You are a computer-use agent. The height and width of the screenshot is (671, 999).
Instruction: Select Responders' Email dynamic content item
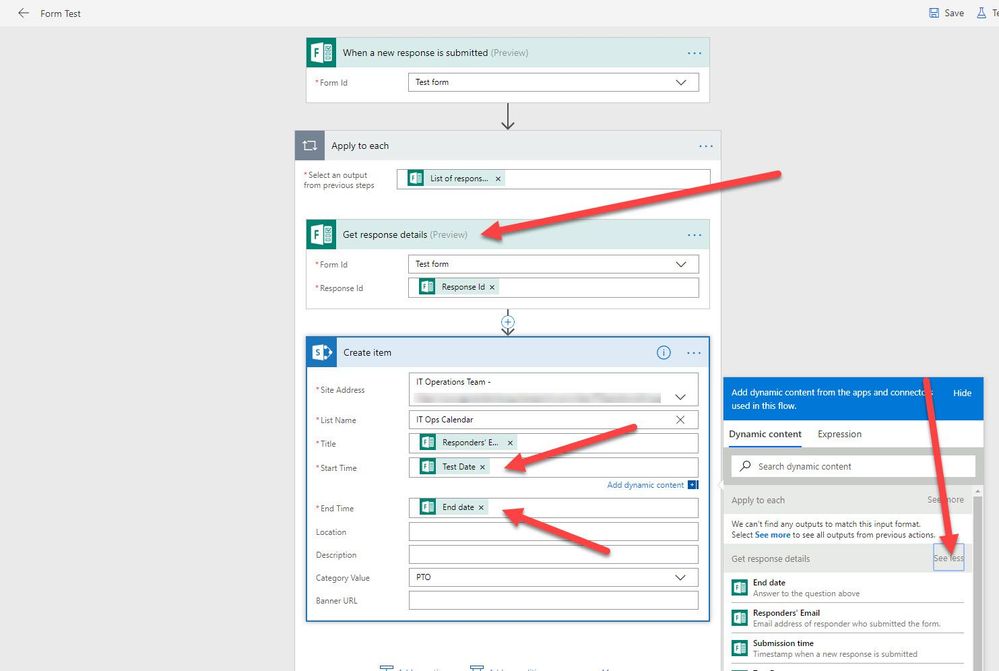pos(847,618)
